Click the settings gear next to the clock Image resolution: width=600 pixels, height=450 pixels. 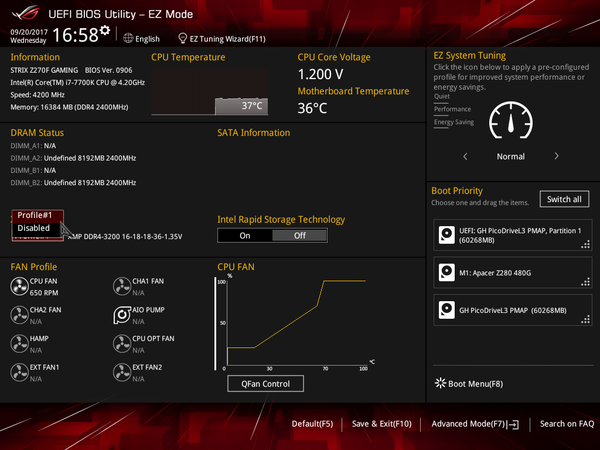pos(105,30)
